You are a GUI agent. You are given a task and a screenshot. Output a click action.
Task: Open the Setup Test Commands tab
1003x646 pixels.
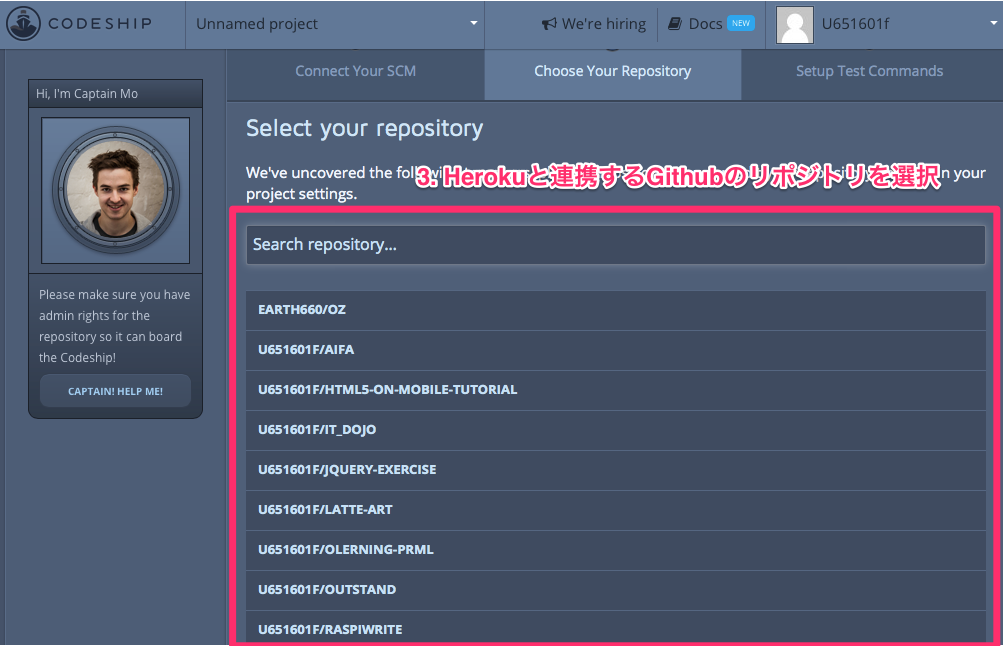868,71
